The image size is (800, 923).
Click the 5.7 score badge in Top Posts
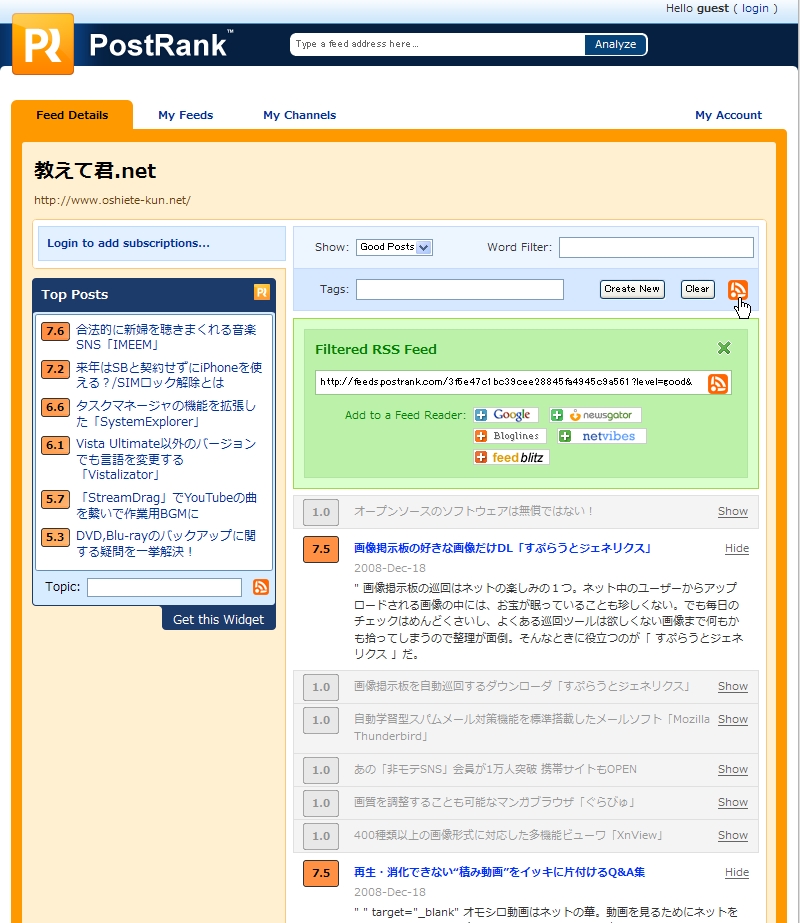(55, 499)
